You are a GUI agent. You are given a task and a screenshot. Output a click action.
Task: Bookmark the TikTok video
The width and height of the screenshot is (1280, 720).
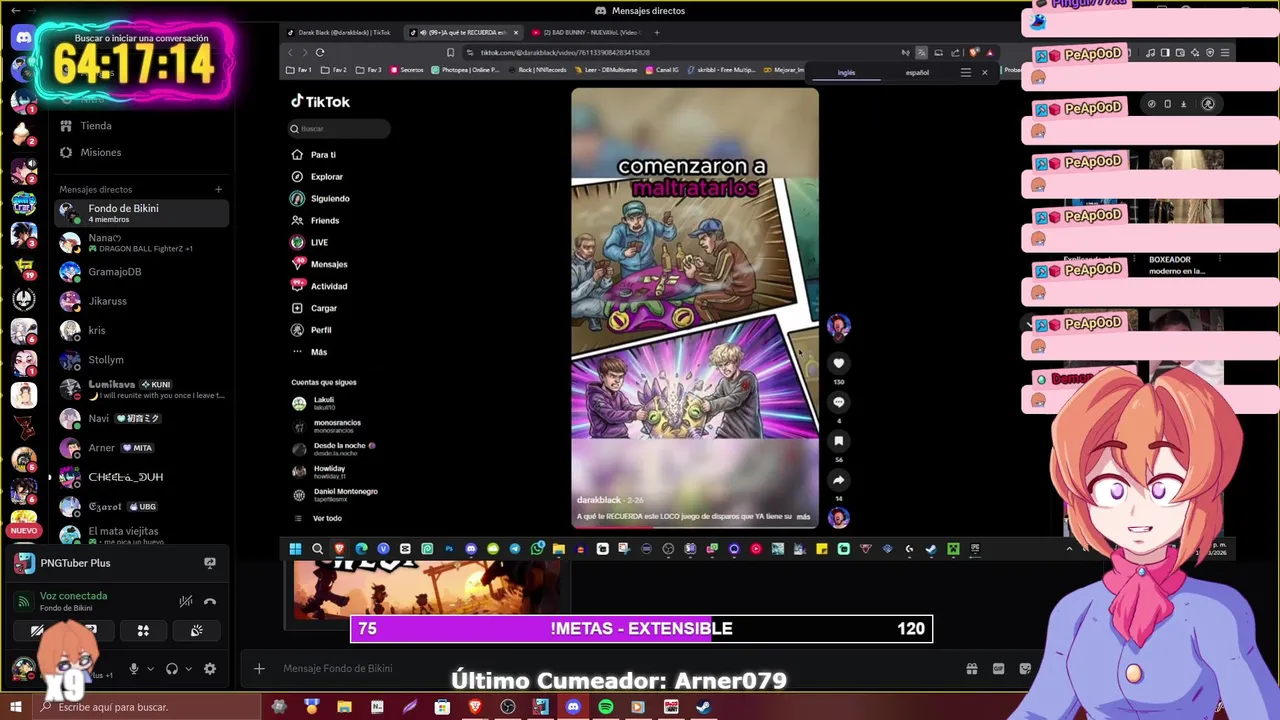[x=839, y=441]
